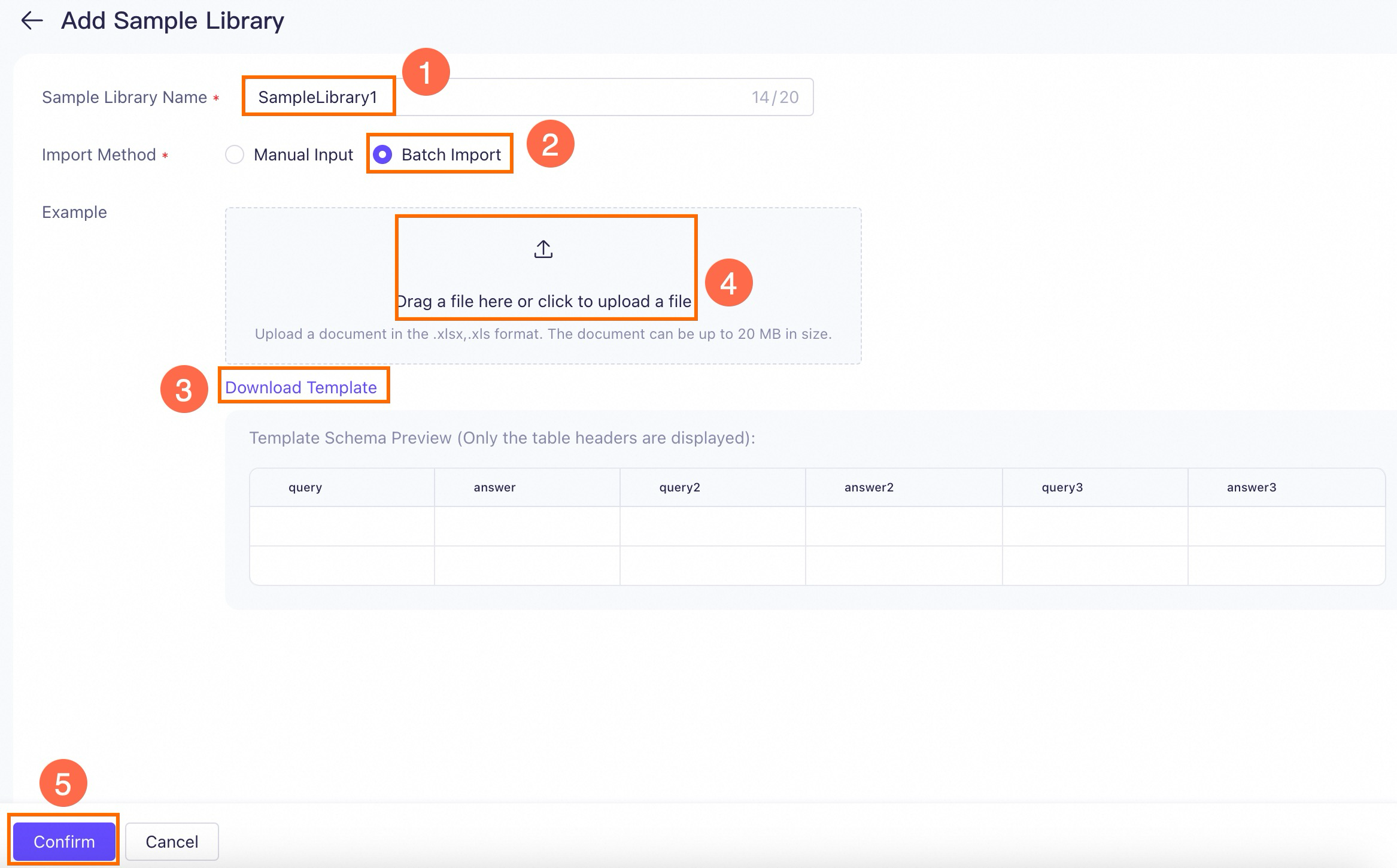Click the 'query3' column header
This screenshot has width=1397, height=868.
click(1095, 487)
